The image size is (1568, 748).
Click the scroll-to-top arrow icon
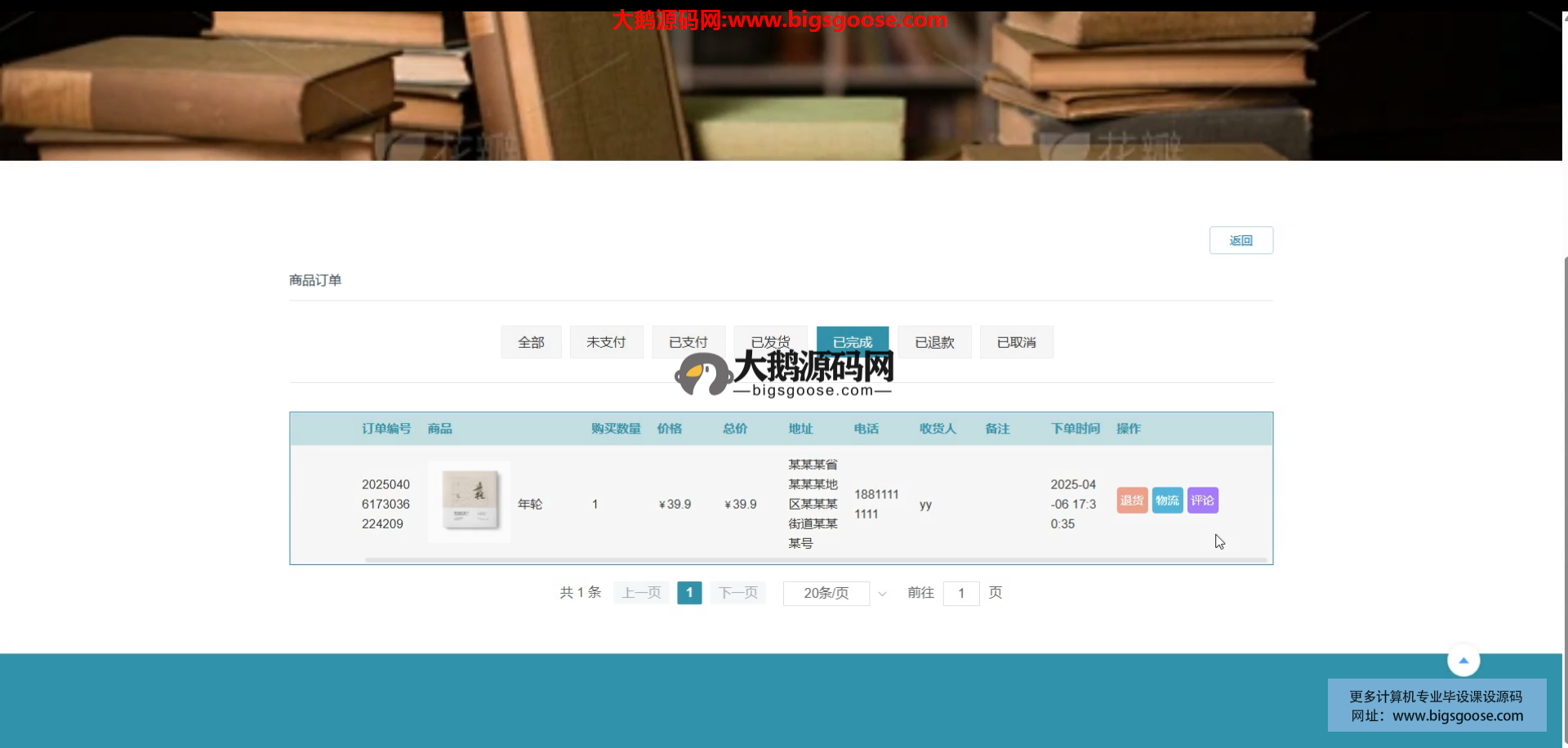(1463, 661)
